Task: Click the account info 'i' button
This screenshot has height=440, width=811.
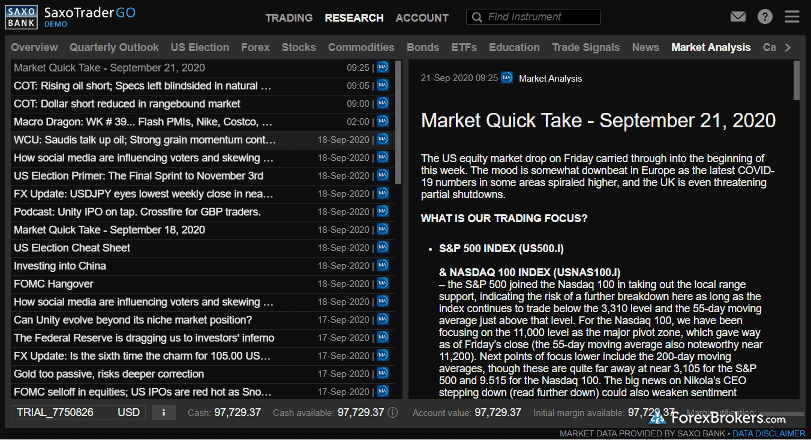Action: (164, 413)
